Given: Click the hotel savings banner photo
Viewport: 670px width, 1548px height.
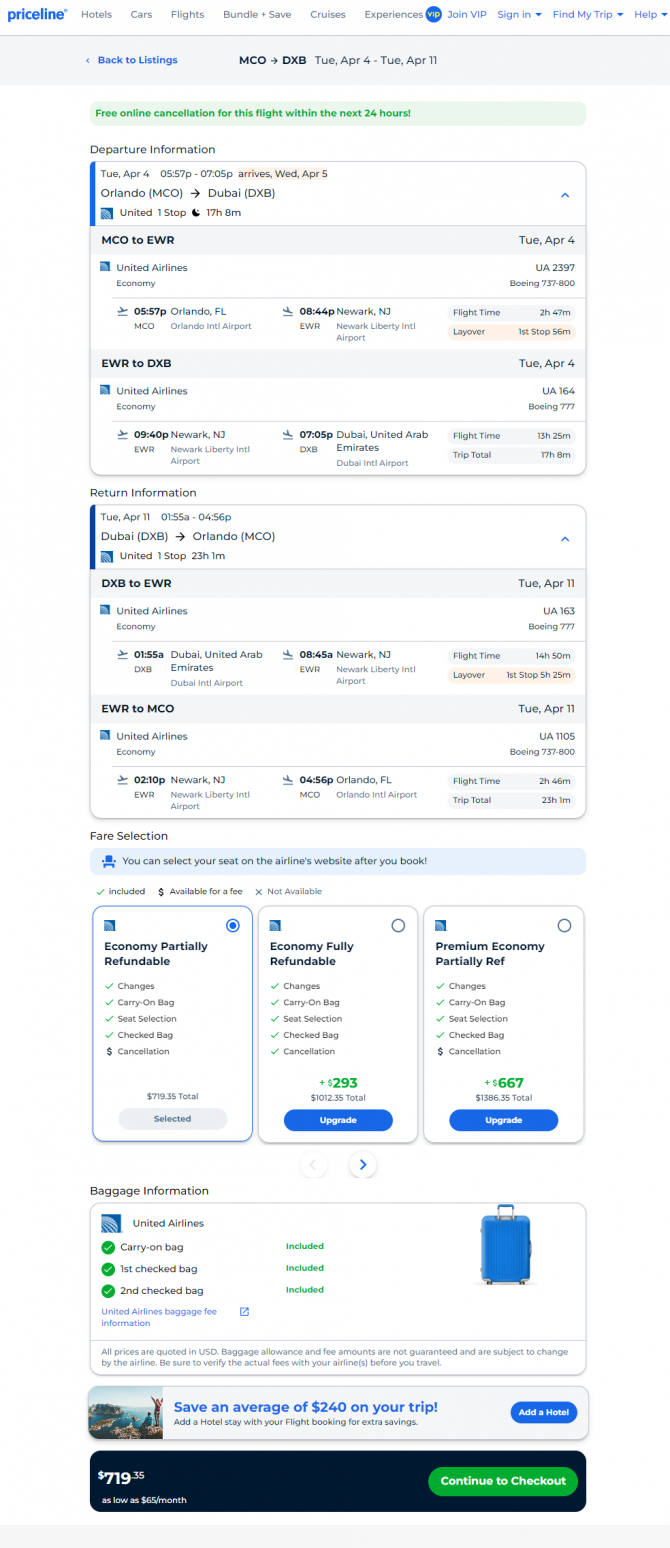Looking at the screenshot, I should (x=125, y=1413).
